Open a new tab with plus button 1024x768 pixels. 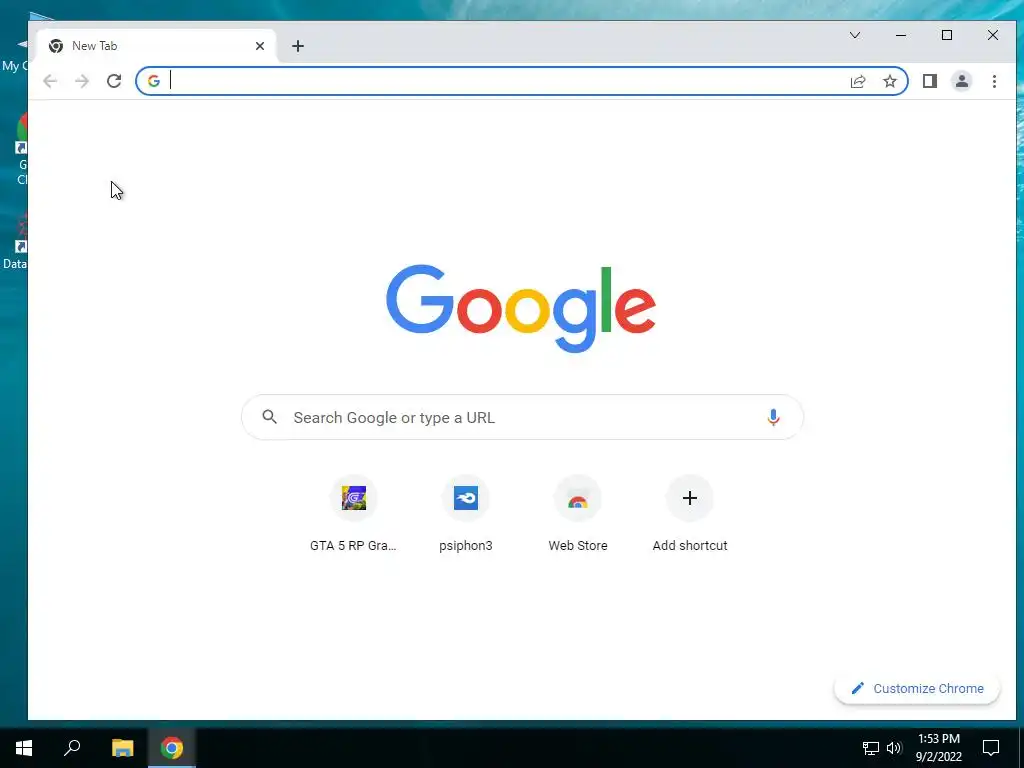298,46
